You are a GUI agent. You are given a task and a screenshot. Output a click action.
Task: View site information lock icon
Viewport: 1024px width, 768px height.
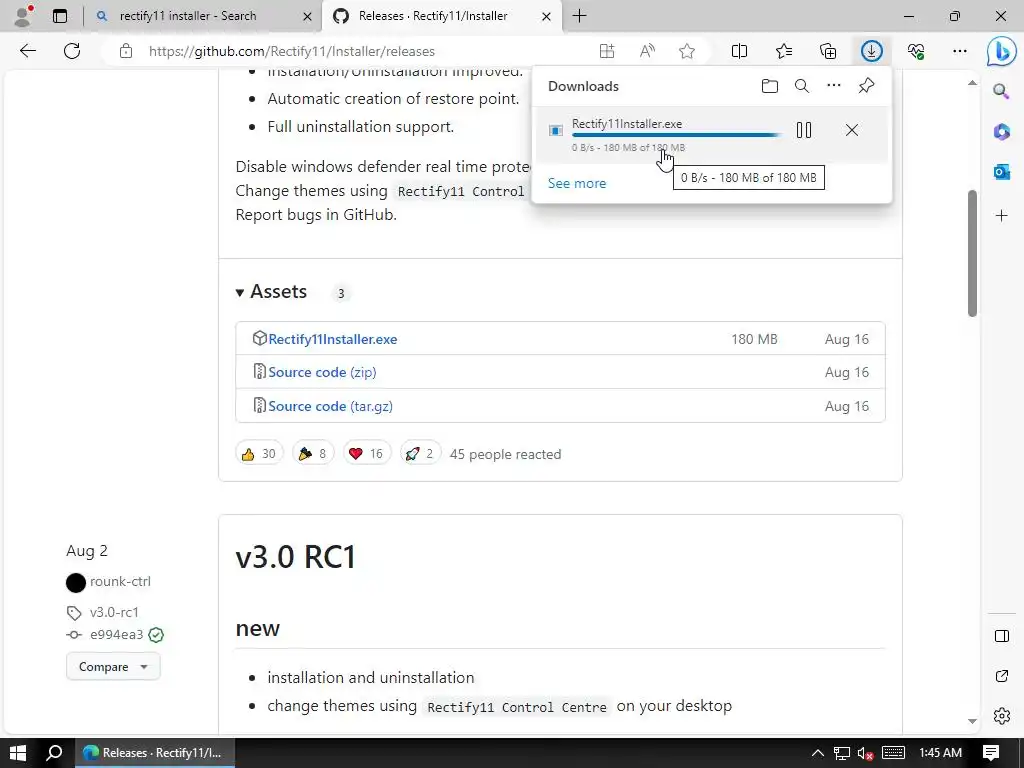click(x=126, y=51)
